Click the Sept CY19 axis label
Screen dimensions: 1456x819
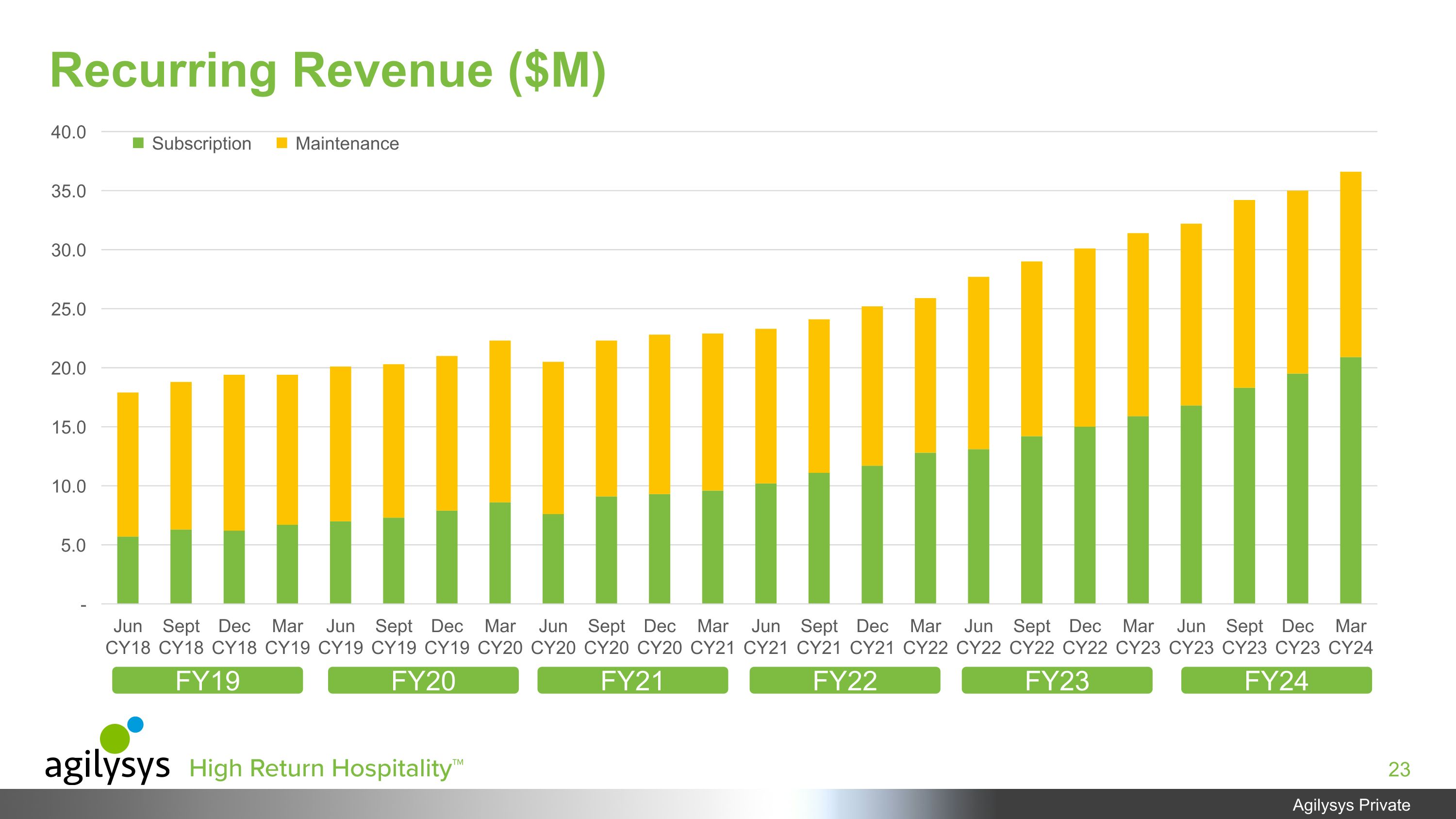pos(394,636)
